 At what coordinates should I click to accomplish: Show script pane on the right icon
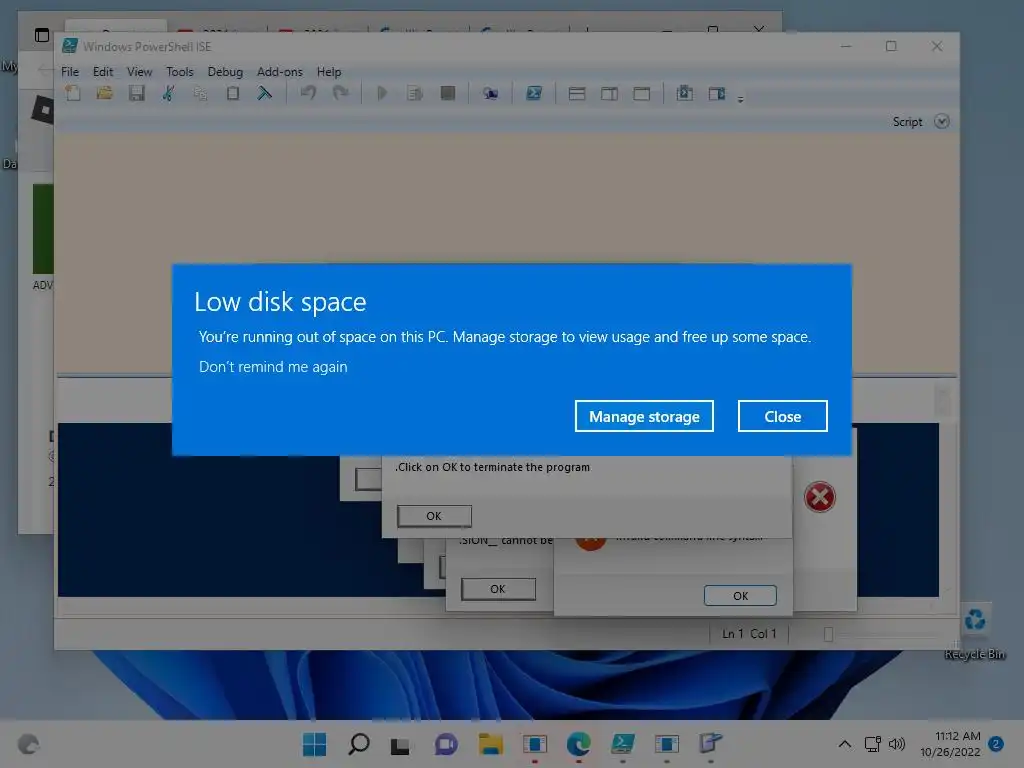point(609,93)
